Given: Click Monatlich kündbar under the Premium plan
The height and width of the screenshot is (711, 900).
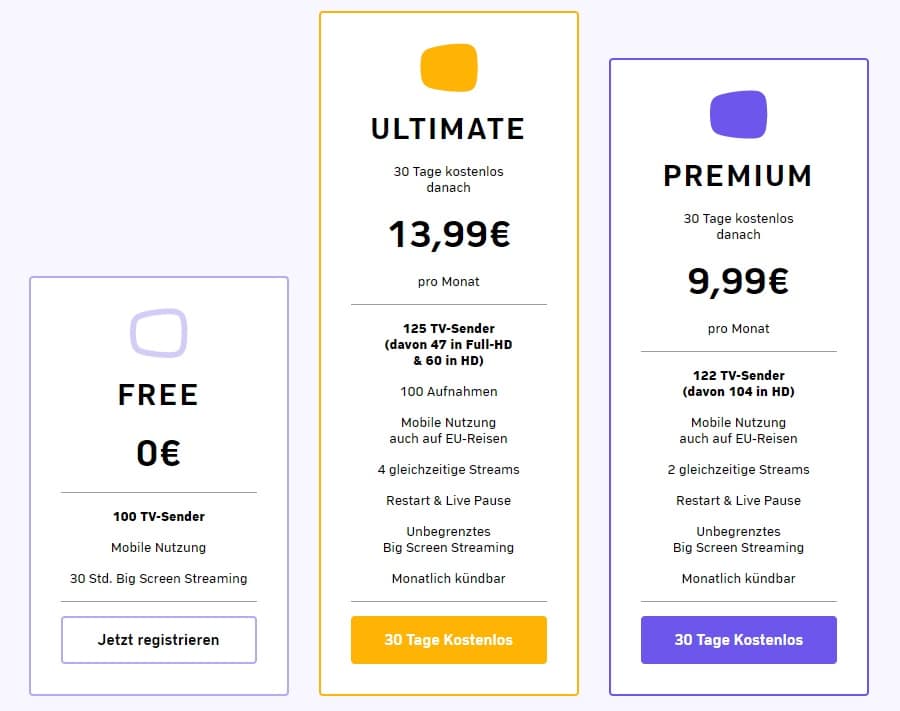Looking at the screenshot, I should pyautogui.click(x=738, y=578).
